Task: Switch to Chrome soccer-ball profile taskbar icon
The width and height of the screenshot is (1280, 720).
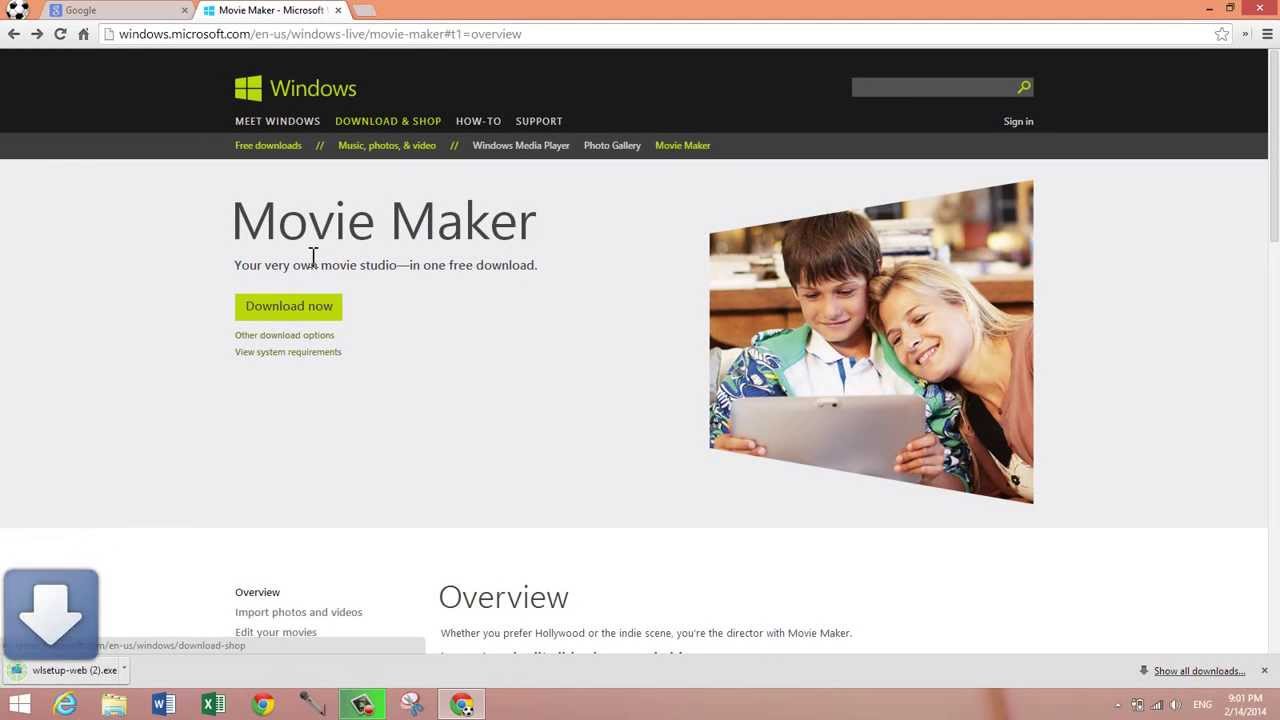Action: (x=461, y=705)
